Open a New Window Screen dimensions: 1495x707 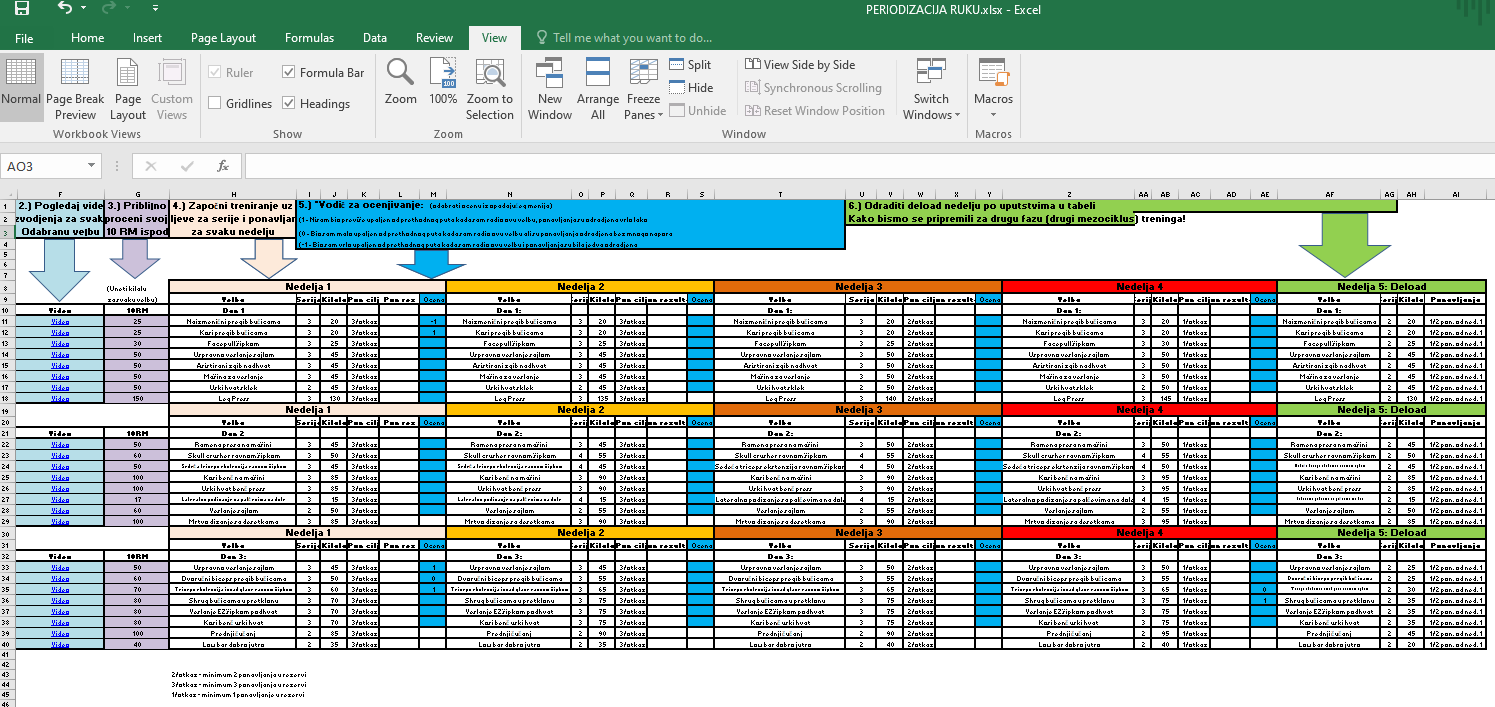pyautogui.click(x=550, y=90)
